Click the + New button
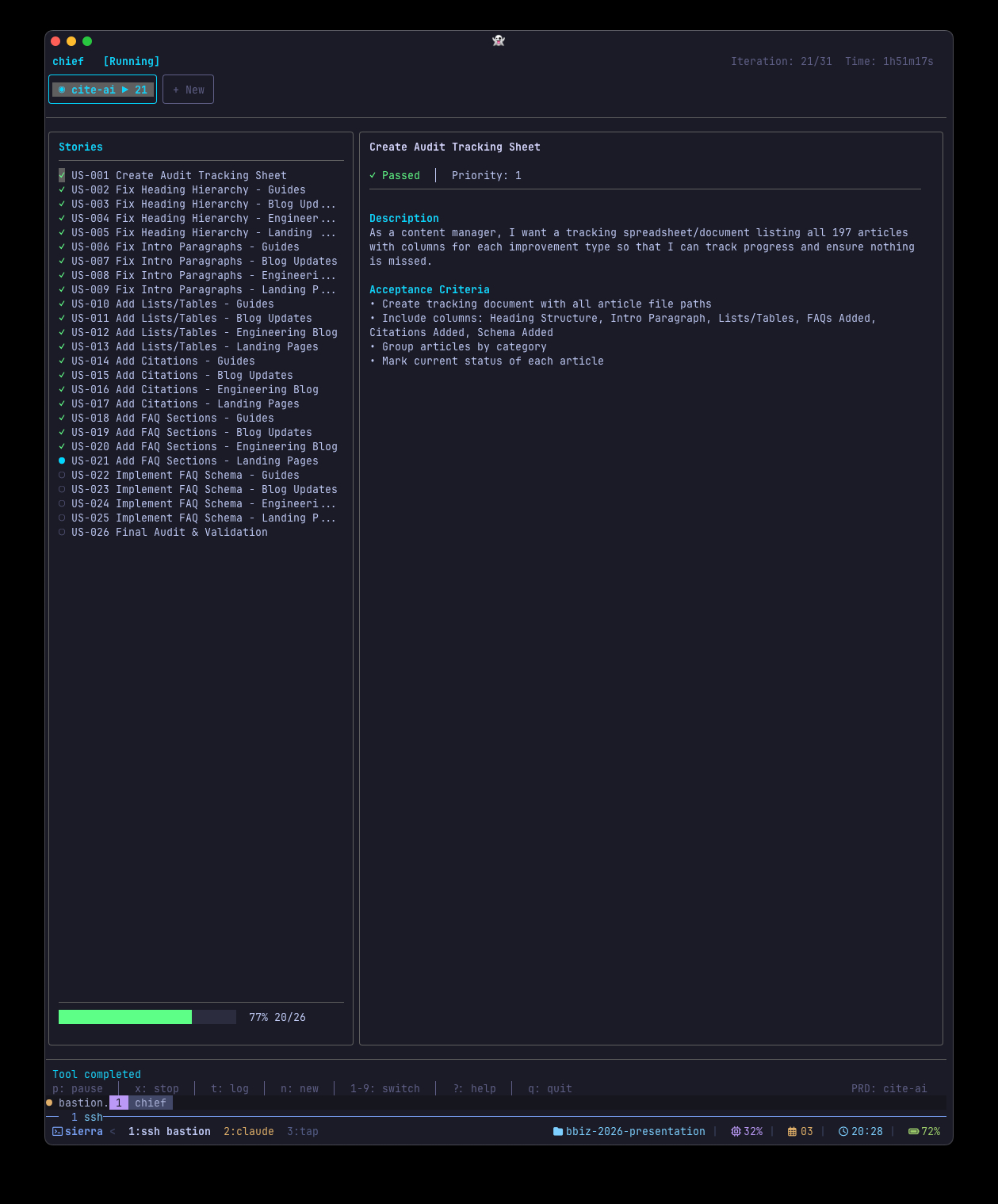The width and height of the screenshot is (998, 1204). click(x=189, y=90)
